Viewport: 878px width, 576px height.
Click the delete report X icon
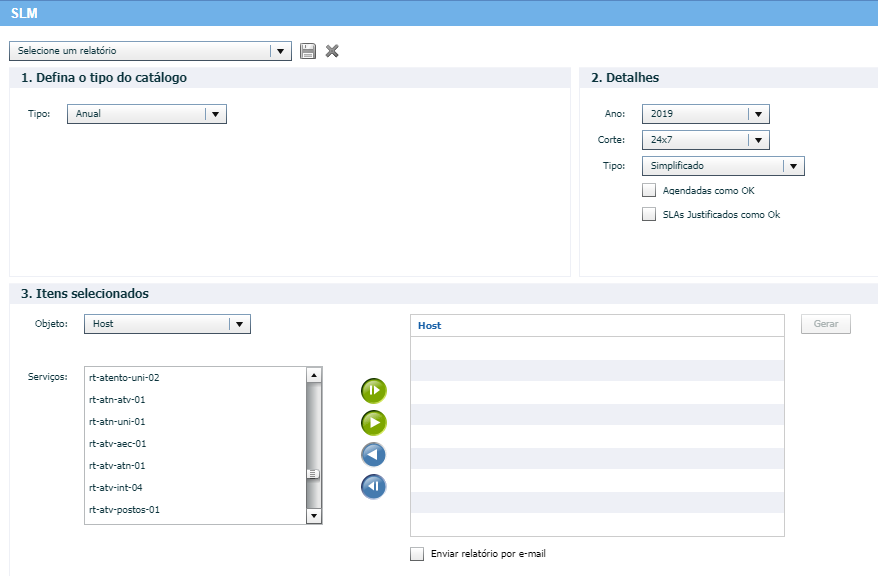click(332, 51)
